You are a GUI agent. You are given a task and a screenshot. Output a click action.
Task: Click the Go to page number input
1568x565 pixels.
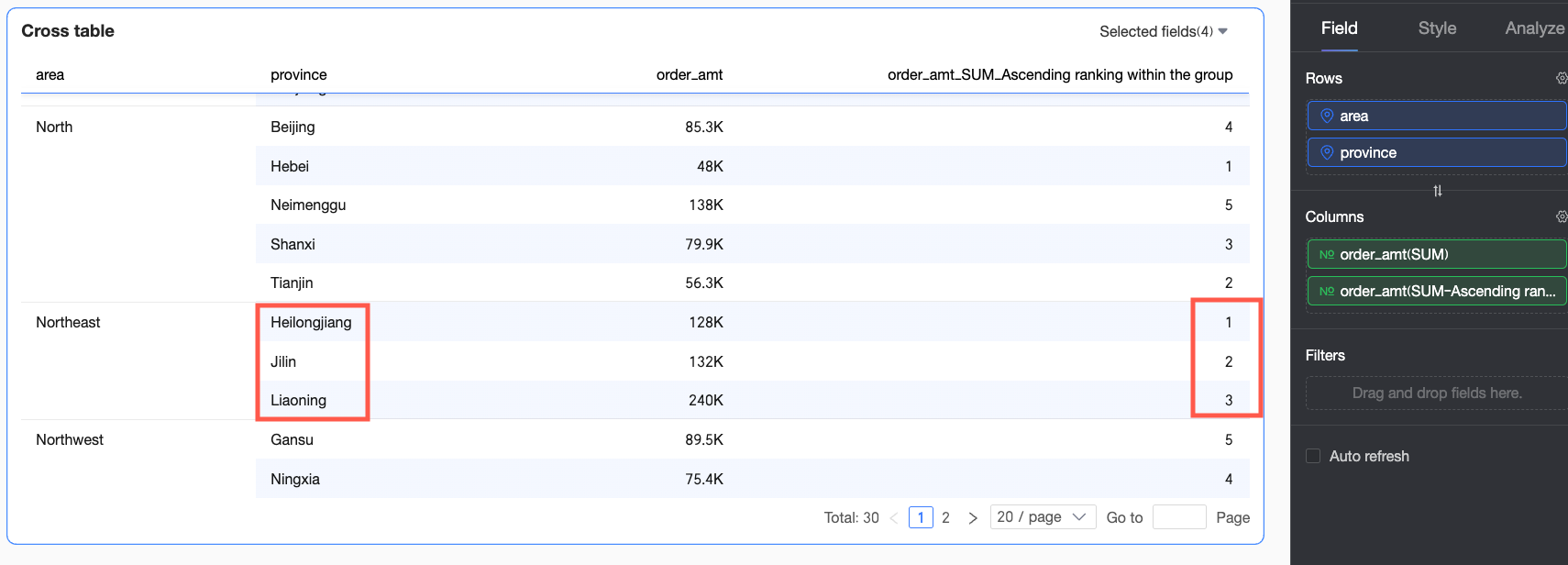(1178, 517)
